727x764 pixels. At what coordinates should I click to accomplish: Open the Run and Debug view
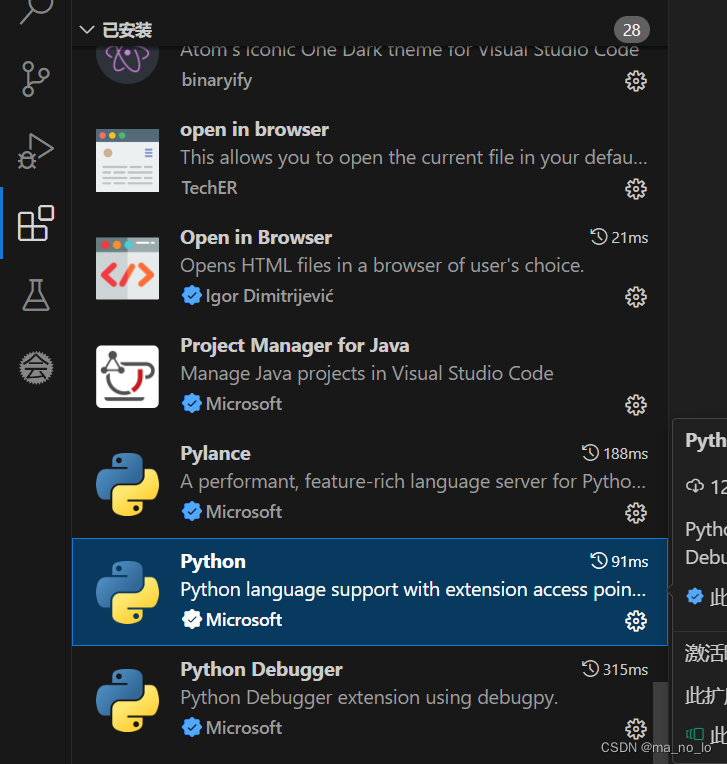tap(36, 151)
